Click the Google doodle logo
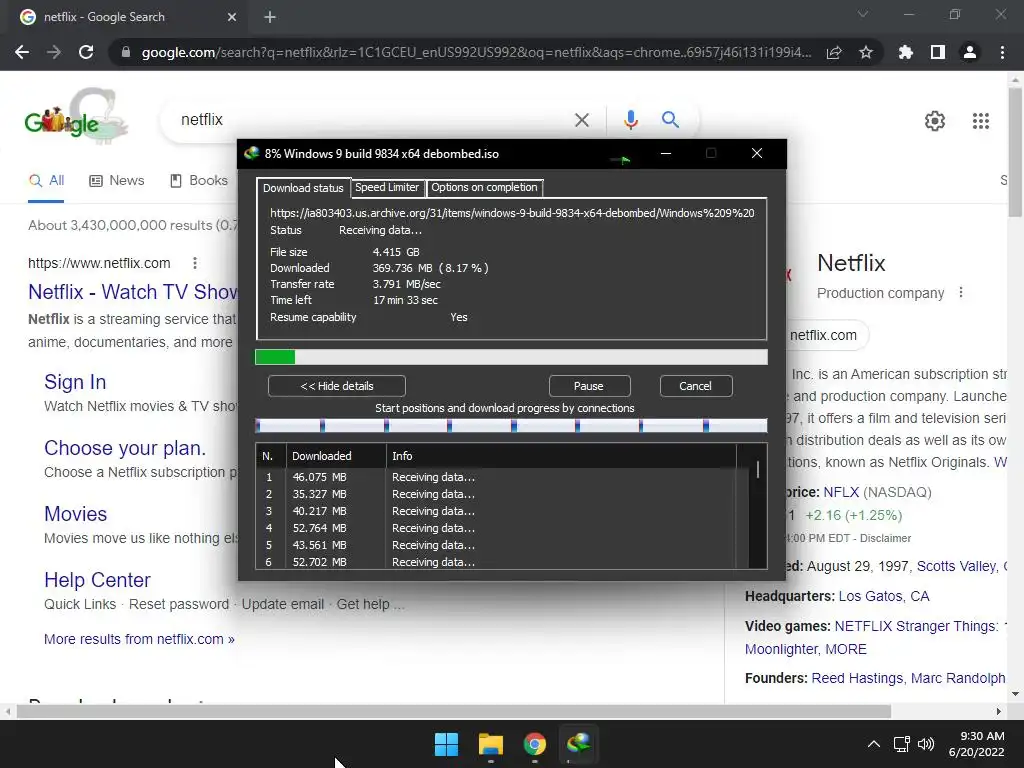The image size is (1024, 768). tap(76, 116)
